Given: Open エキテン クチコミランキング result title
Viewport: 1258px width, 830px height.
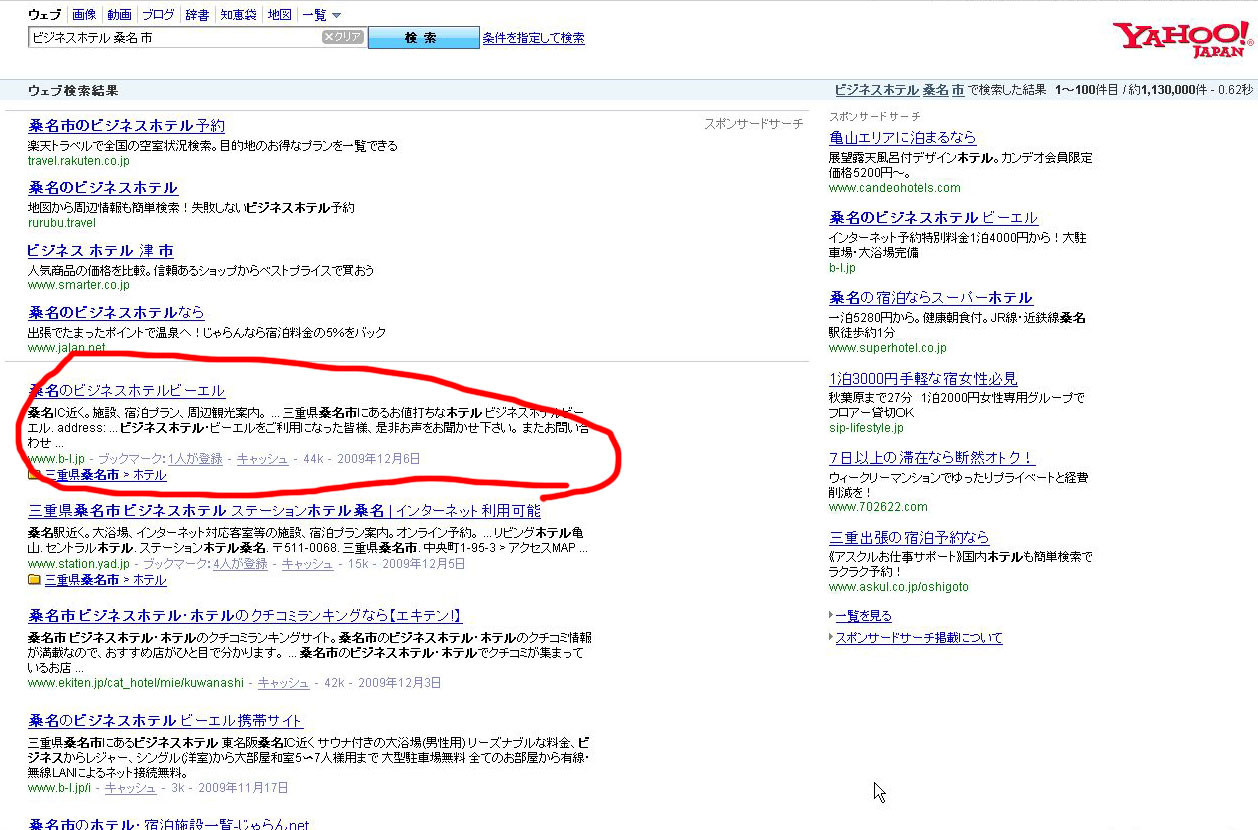Looking at the screenshot, I should tap(245, 616).
